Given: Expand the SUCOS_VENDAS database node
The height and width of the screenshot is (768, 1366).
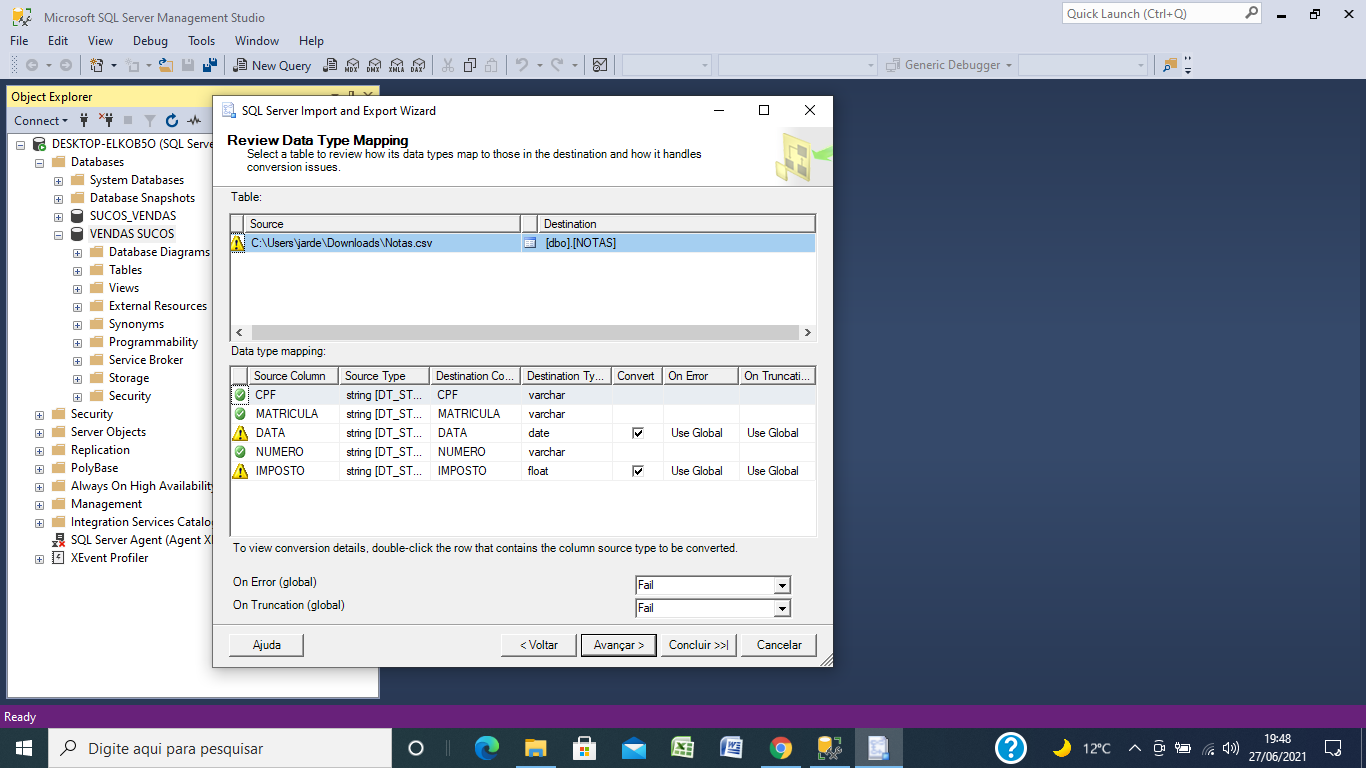Looking at the screenshot, I should tap(58, 216).
